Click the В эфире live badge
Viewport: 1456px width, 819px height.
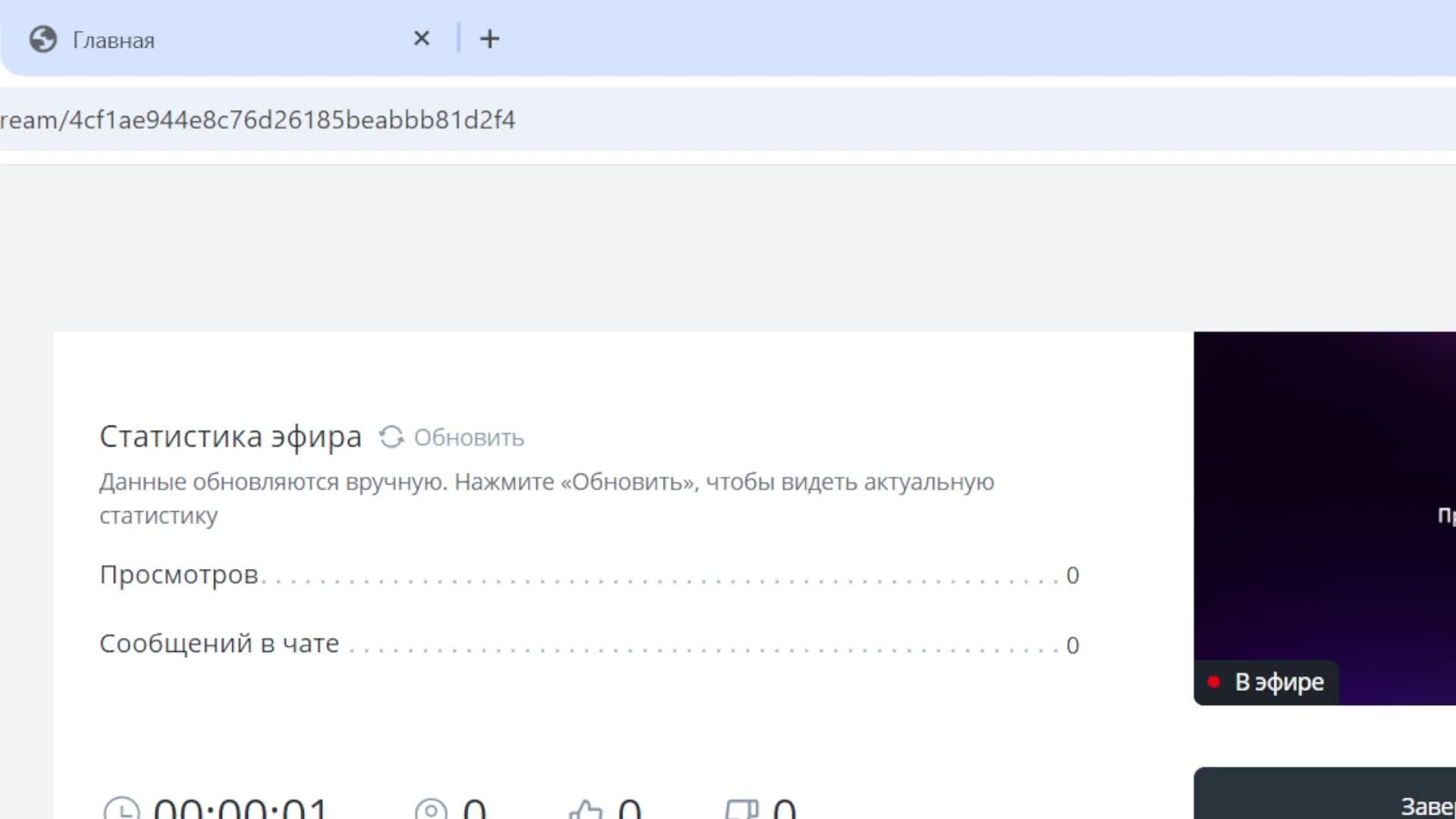coord(1279,682)
